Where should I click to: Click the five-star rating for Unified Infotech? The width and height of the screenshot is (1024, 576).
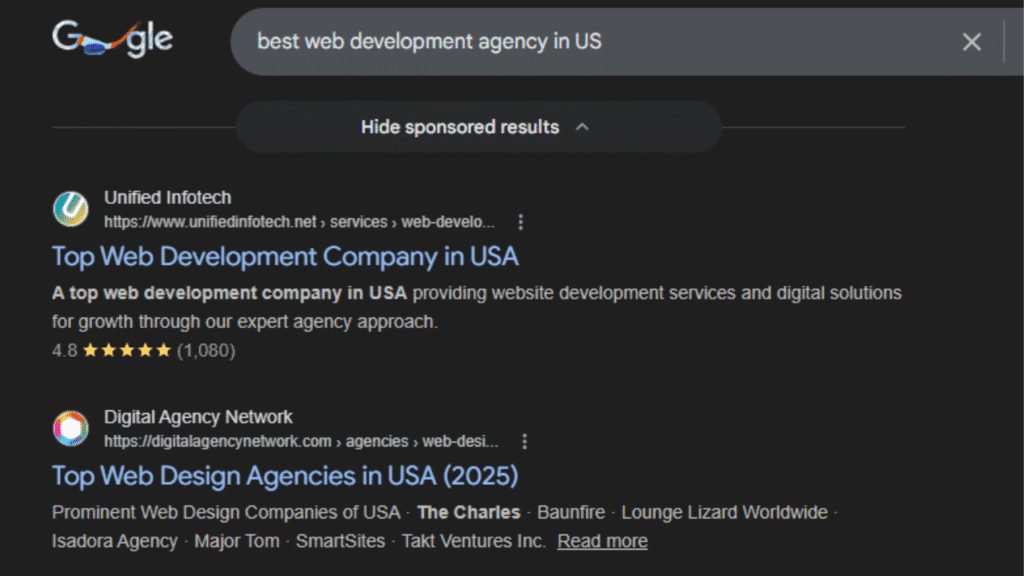pyautogui.click(x=127, y=351)
